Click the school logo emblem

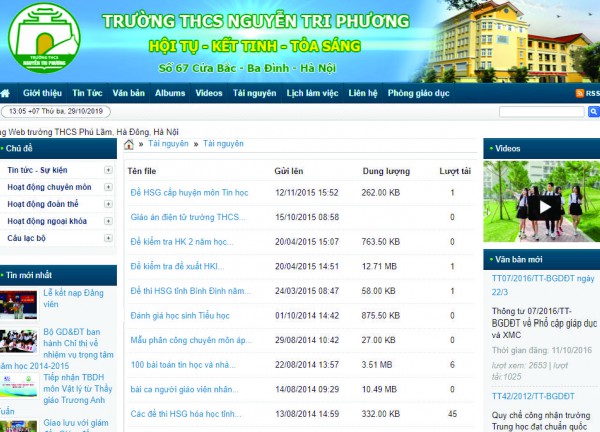(x=44, y=38)
